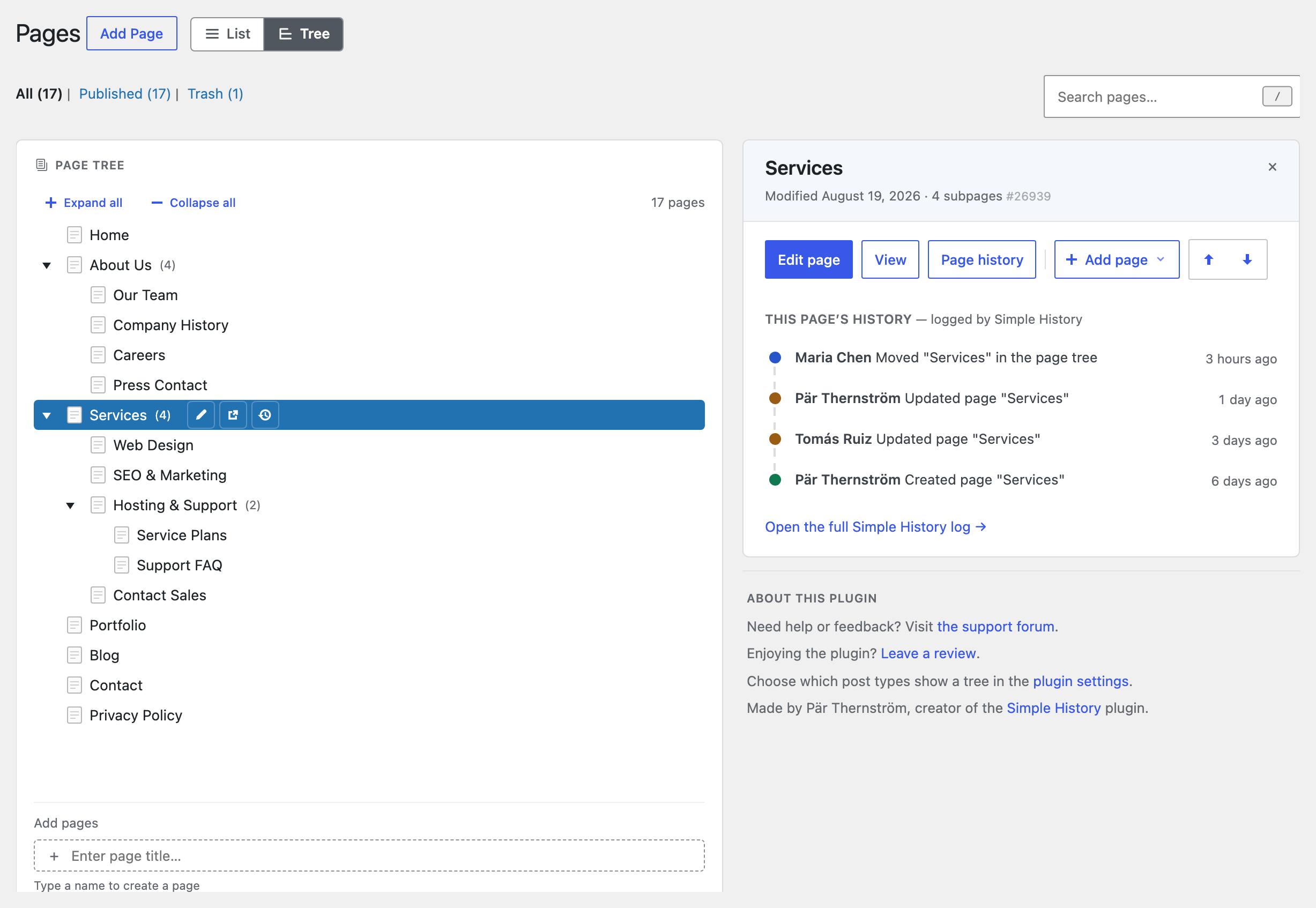Collapse the Hosting & Support node

(x=70, y=505)
